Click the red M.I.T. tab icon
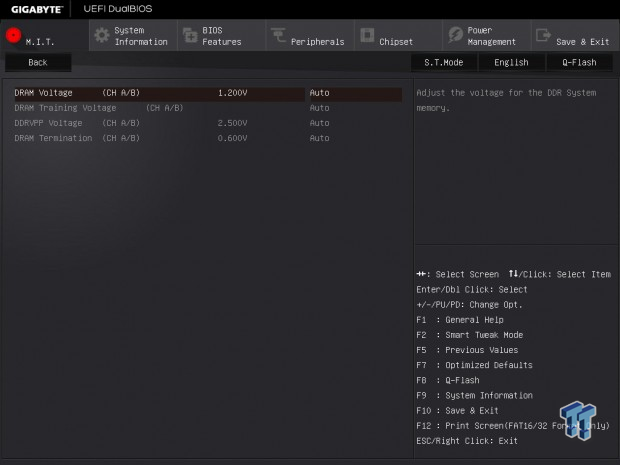 point(13,35)
